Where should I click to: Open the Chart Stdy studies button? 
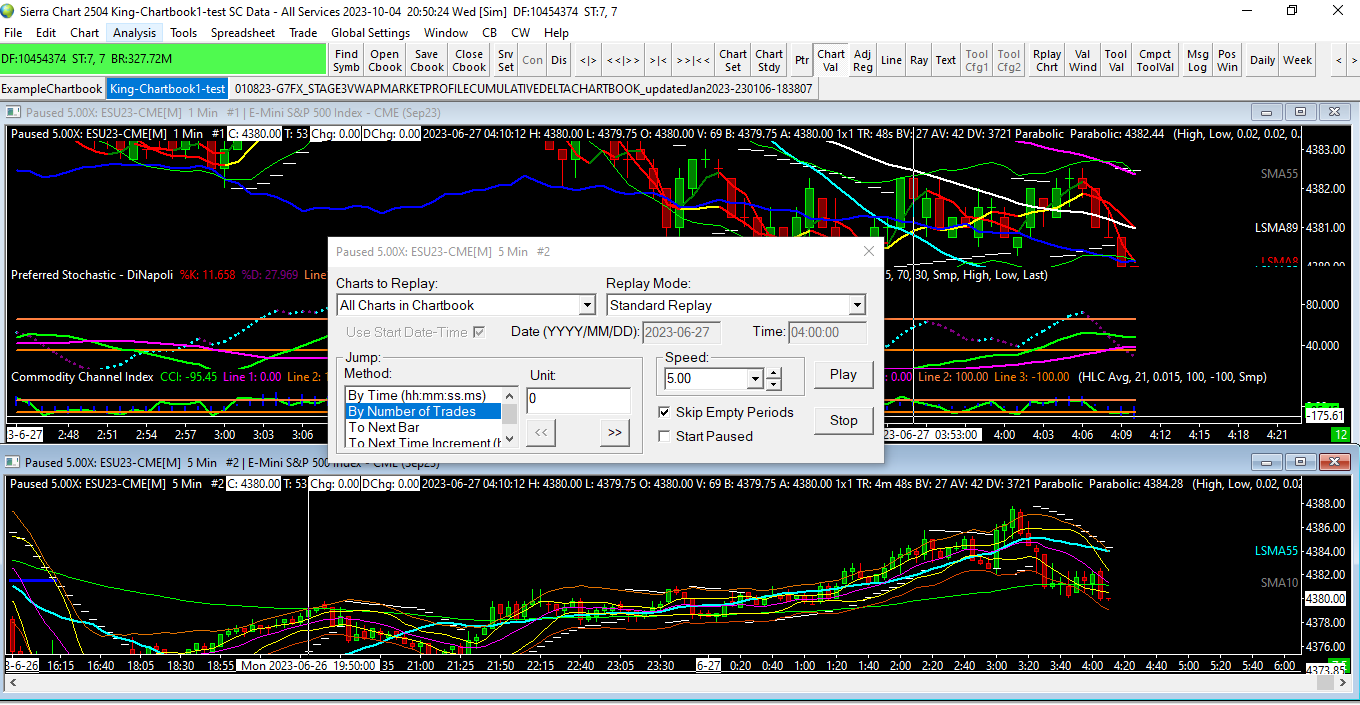pyautogui.click(x=769, y=60)
